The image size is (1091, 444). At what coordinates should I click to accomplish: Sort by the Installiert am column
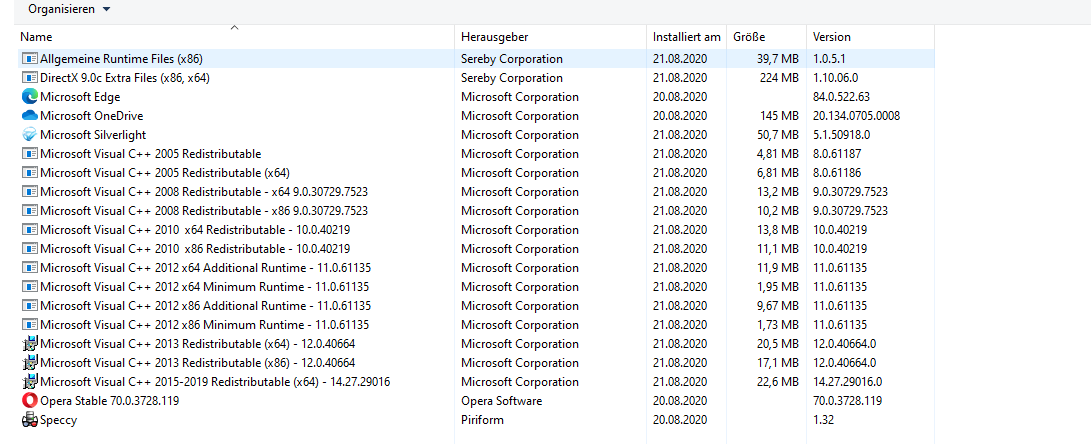click(x=686, y=37)
